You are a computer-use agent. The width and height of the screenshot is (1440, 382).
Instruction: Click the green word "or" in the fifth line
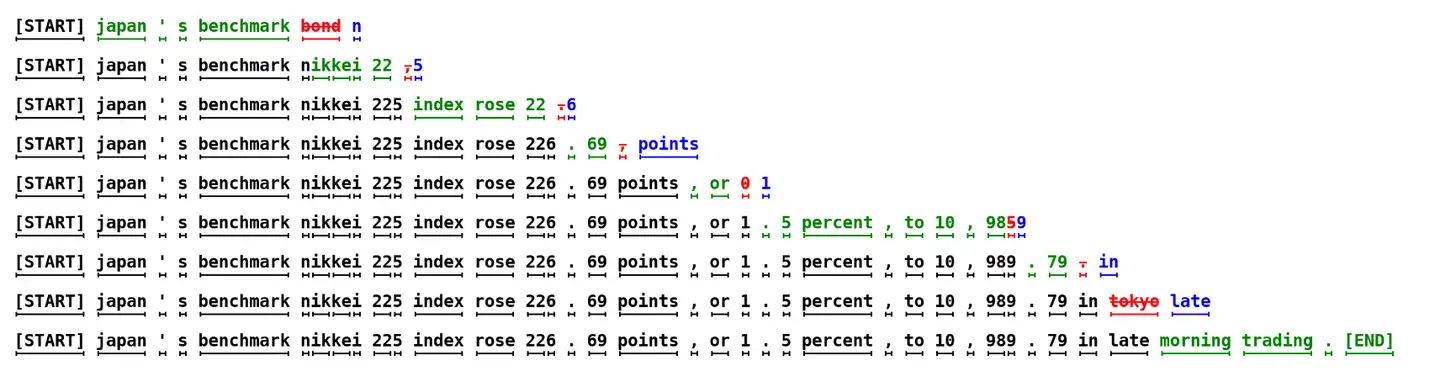click(x=720, y=184)
